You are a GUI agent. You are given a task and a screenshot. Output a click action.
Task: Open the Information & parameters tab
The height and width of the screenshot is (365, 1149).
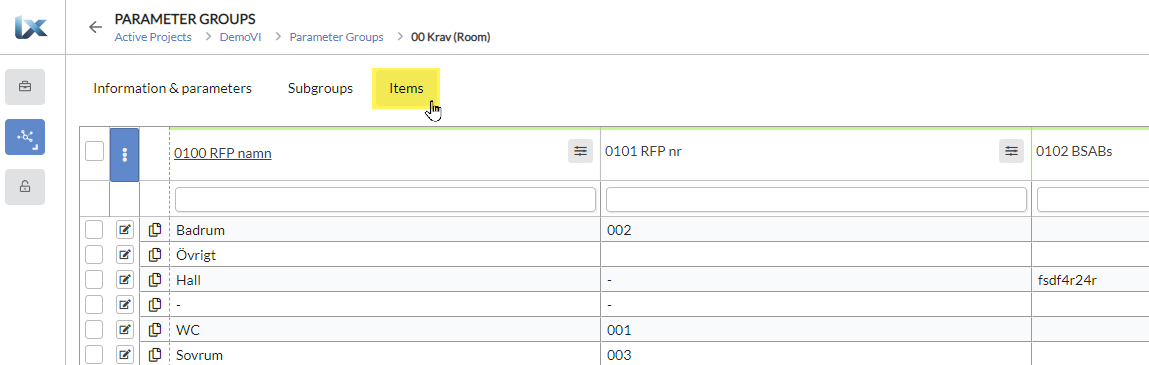pos(172,89)
